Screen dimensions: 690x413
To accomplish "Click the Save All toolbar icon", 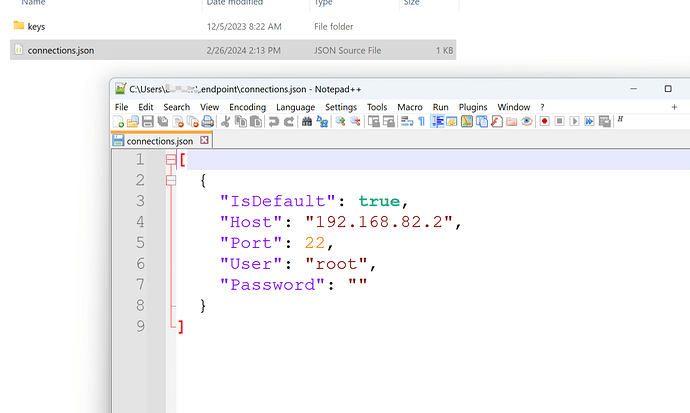I will point(163,121).
